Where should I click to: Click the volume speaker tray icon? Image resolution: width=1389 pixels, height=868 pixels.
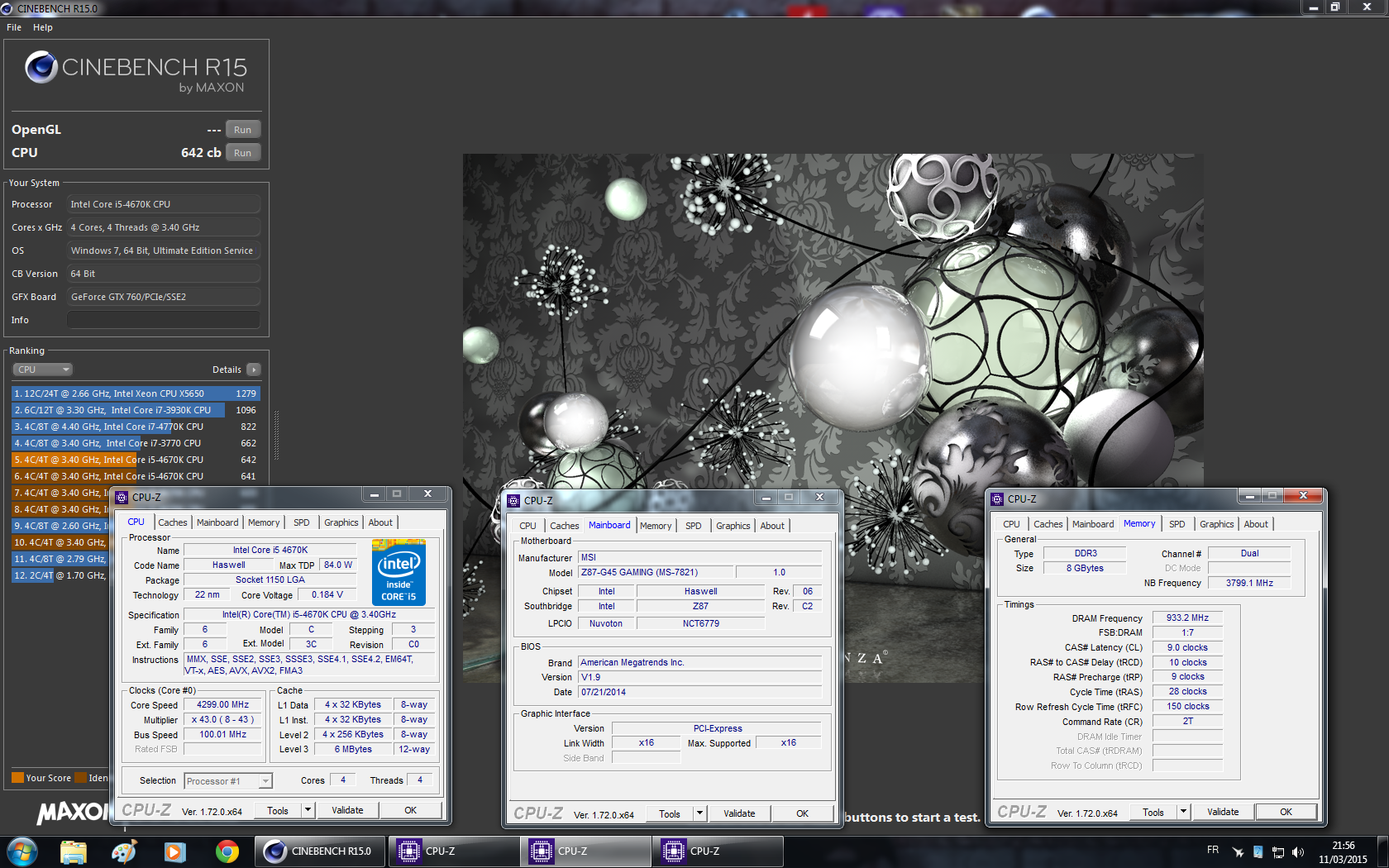click(x=1298, y=852)
